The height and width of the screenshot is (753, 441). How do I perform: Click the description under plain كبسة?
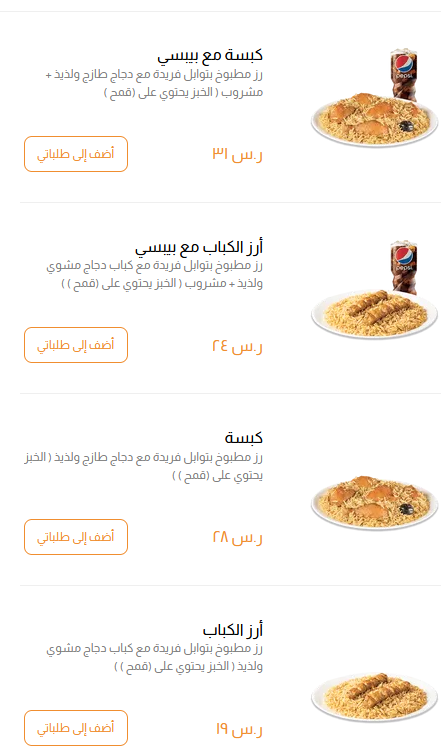[144, 466]
